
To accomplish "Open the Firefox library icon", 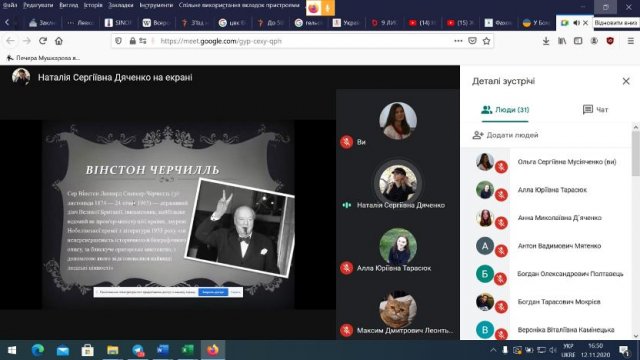I will point(562,41).
